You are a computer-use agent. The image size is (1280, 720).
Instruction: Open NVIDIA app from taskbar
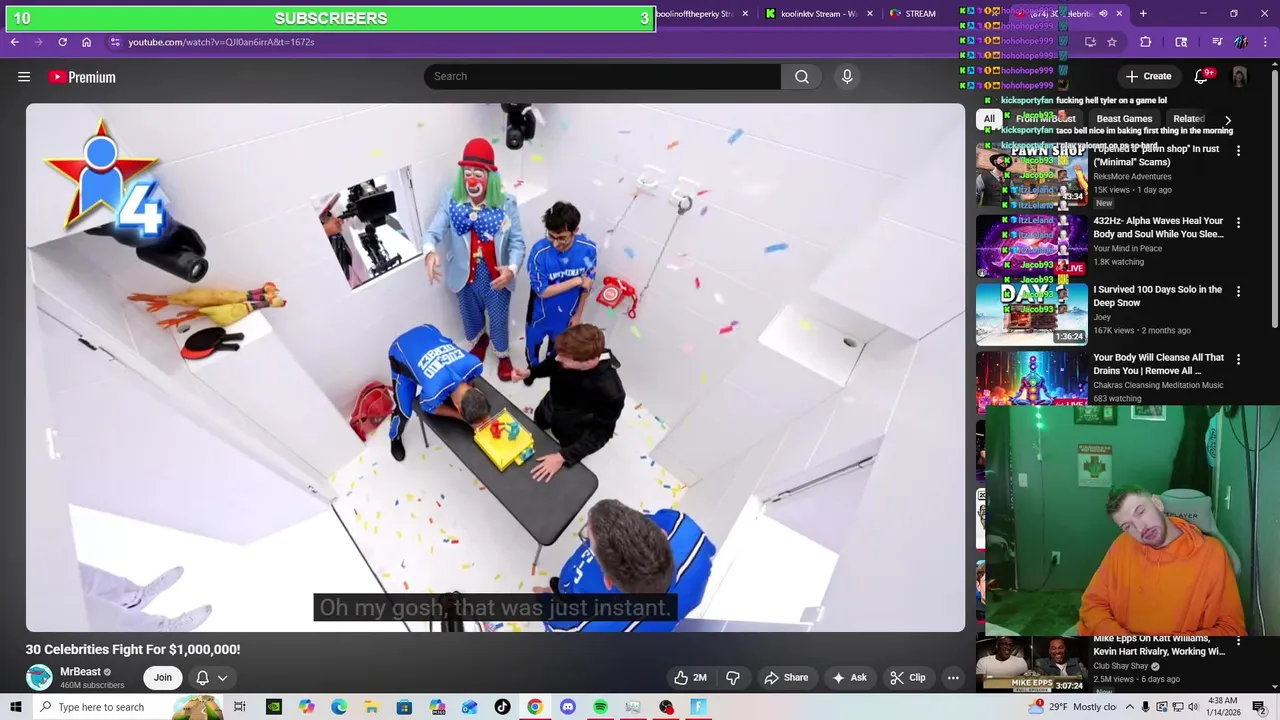point(273,707)
